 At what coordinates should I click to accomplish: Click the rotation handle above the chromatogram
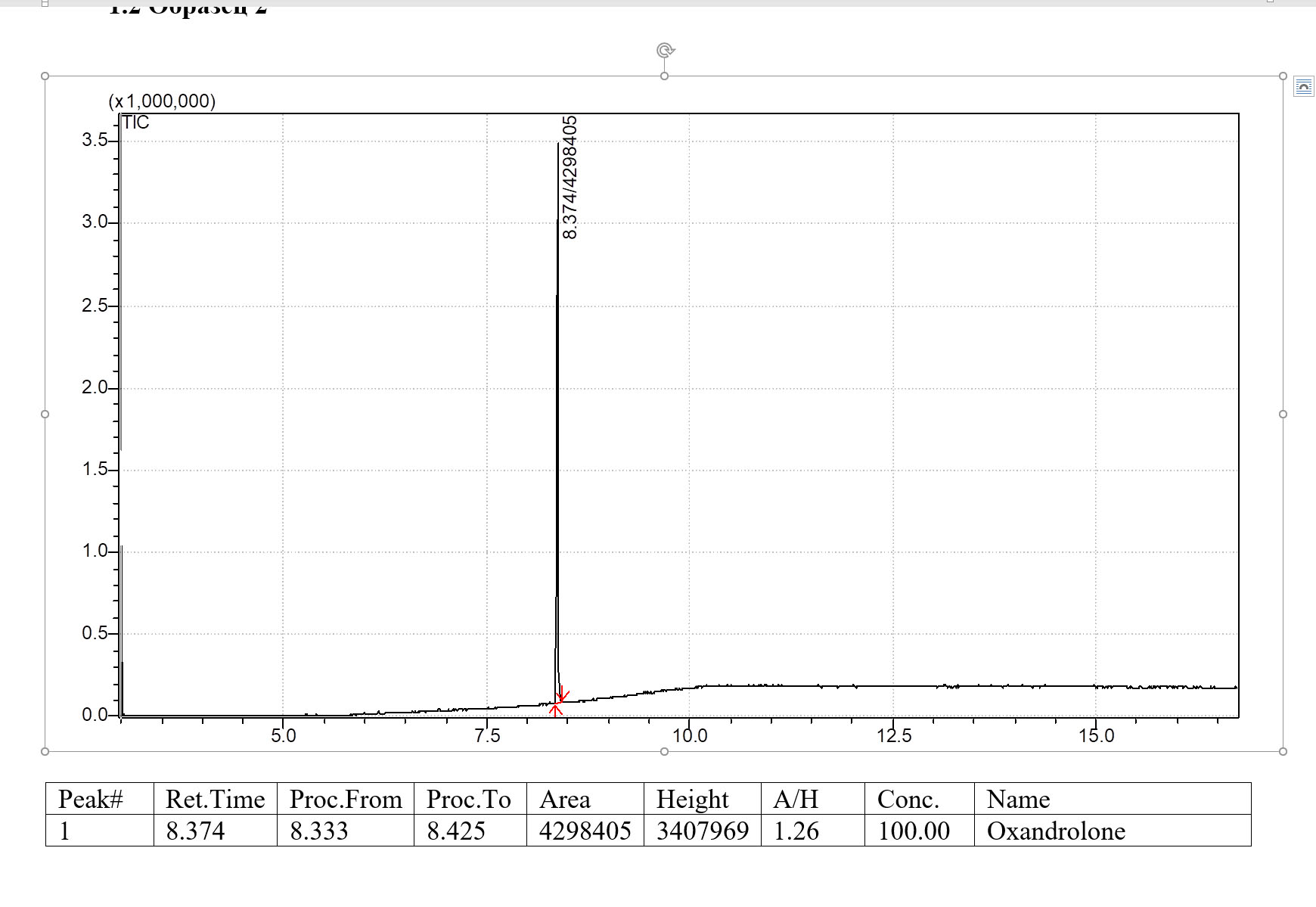pos(665,51)
